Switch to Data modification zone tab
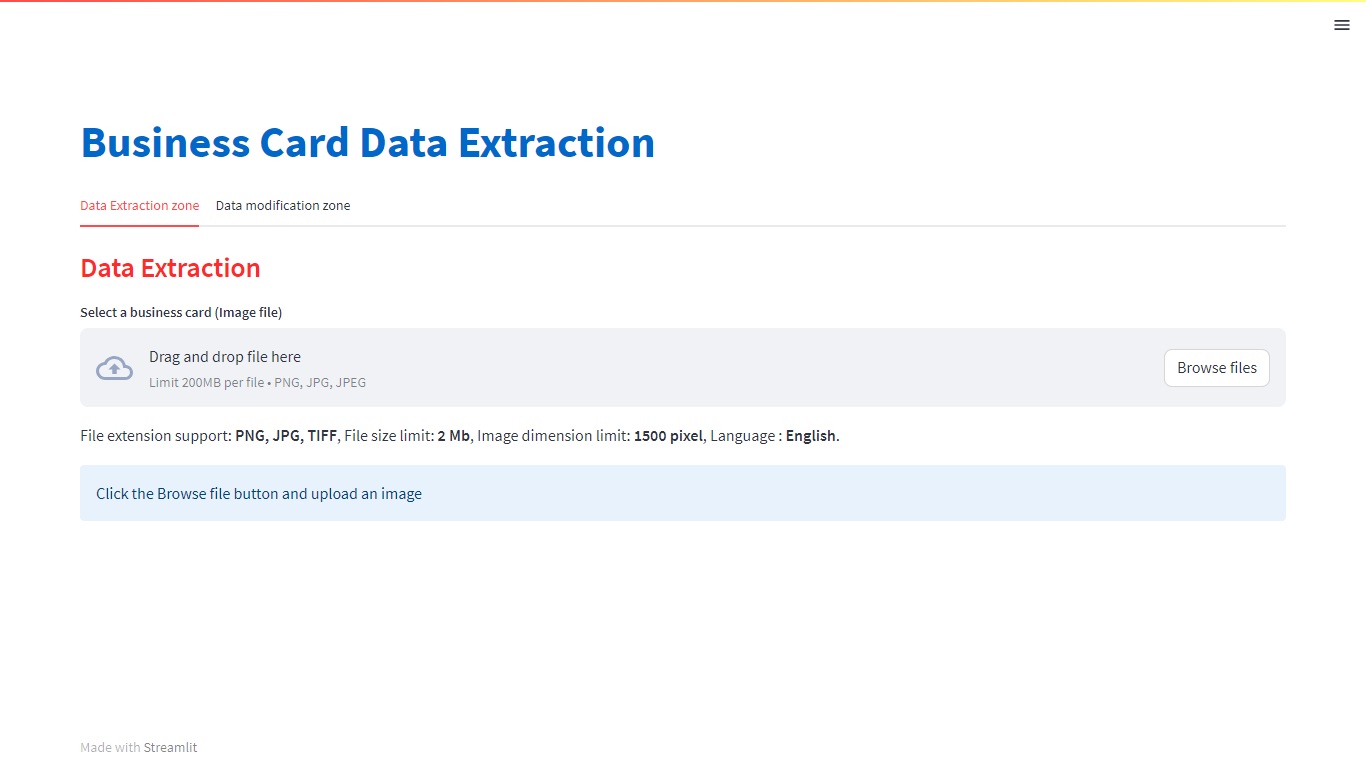The height and width of the screenshot is (768, 1366). (283, 206)
